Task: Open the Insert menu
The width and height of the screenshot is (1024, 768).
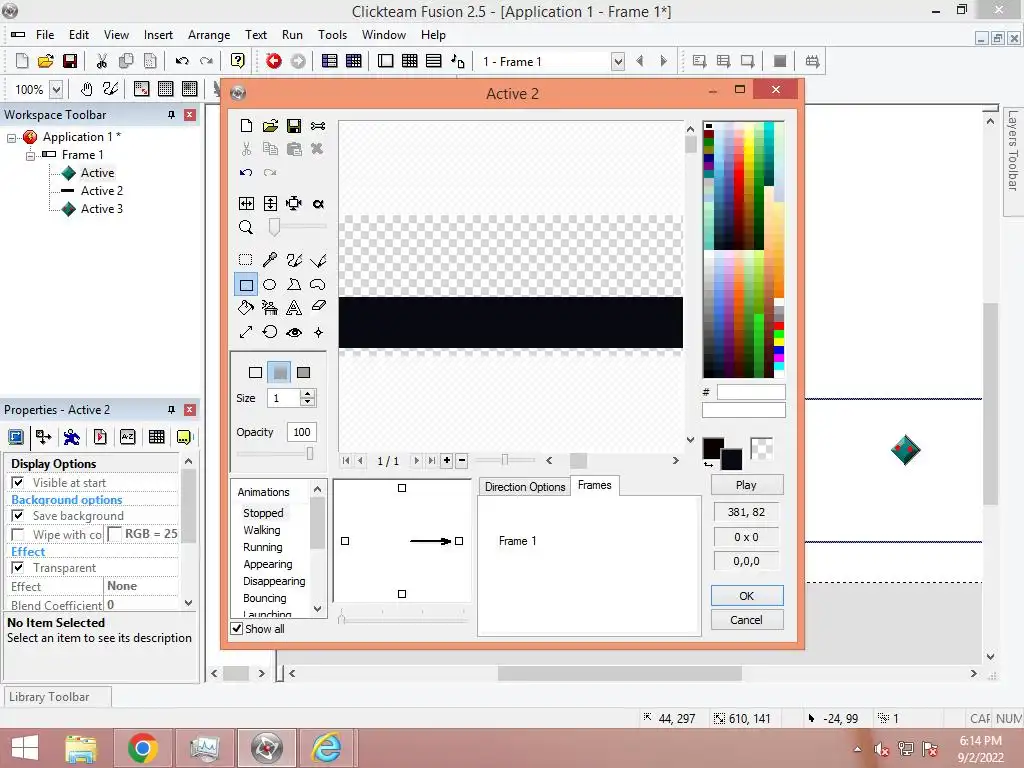Action: tap(158, 35)
